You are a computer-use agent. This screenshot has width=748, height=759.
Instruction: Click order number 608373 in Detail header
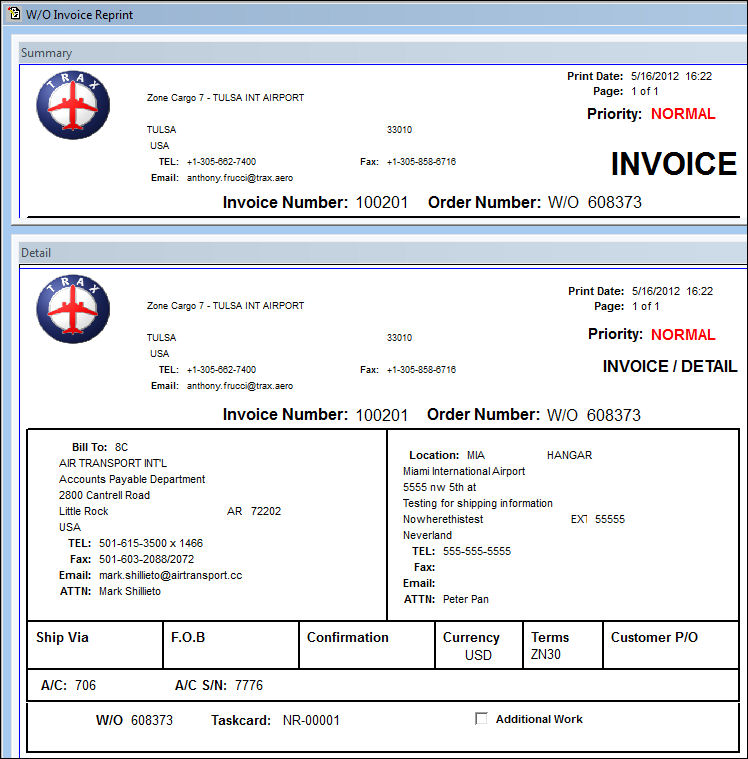pos(613,415)
